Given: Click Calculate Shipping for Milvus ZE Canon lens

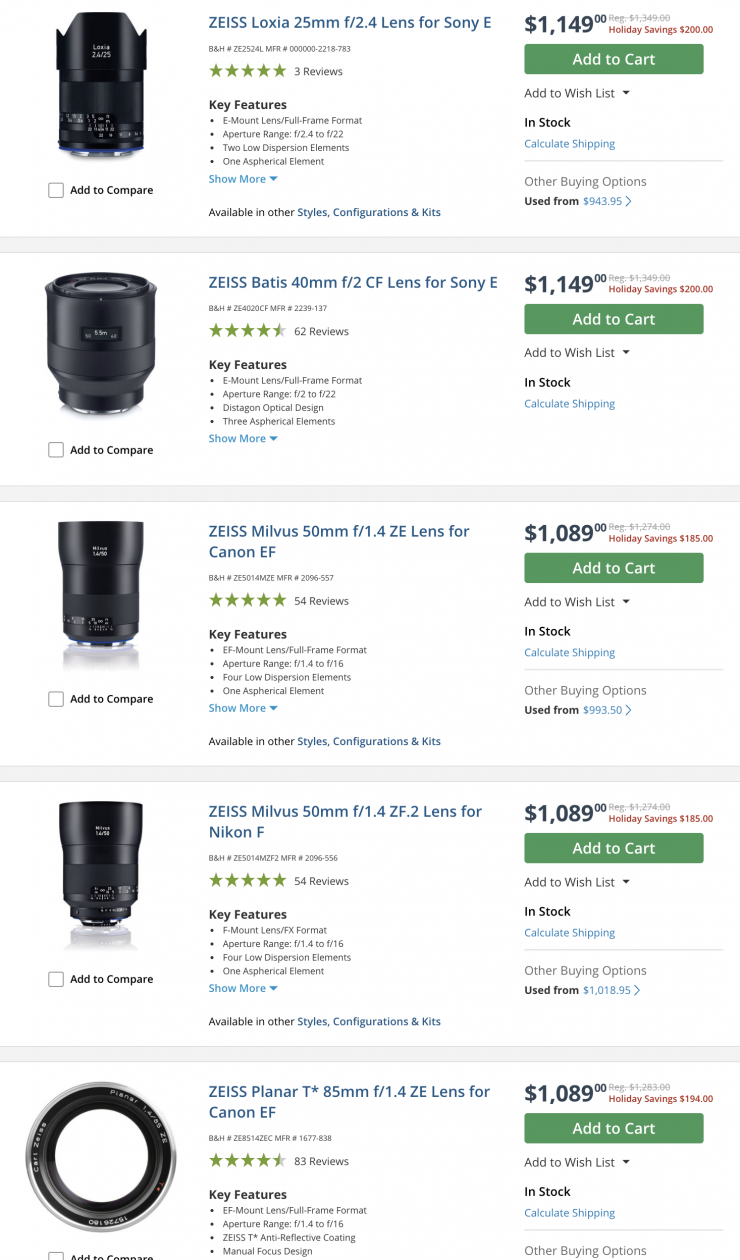Looking at the screenshot, I should point(569,653).
